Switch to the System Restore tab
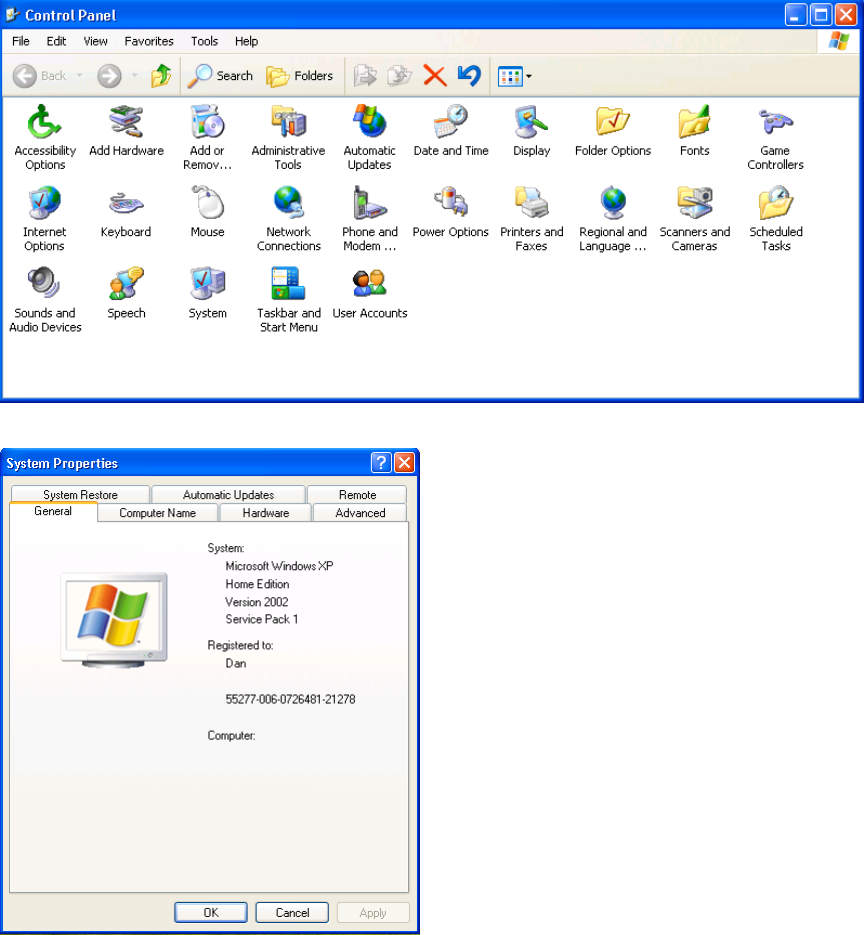This screenshot has width=864, height=935. click(80, 494)
